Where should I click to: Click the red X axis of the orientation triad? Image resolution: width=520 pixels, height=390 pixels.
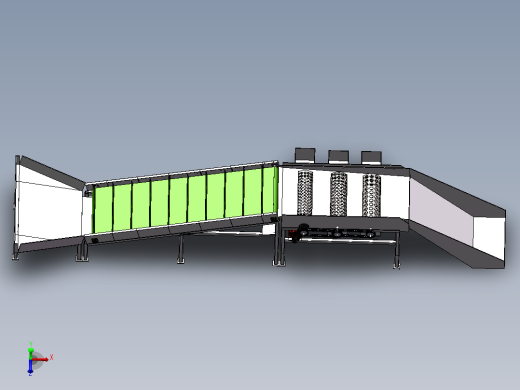(41, 359)
